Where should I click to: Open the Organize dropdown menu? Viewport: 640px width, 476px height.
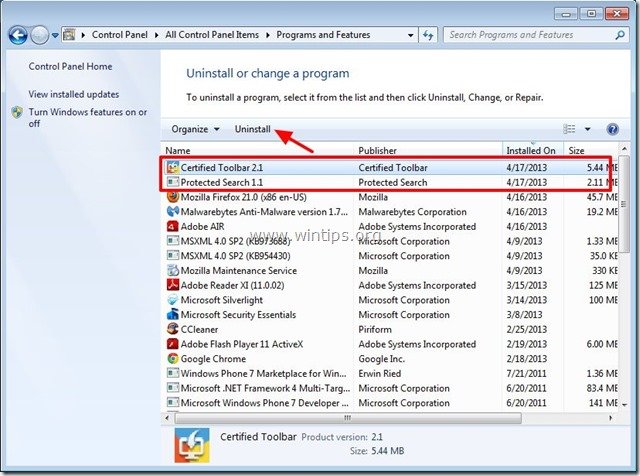195,129
